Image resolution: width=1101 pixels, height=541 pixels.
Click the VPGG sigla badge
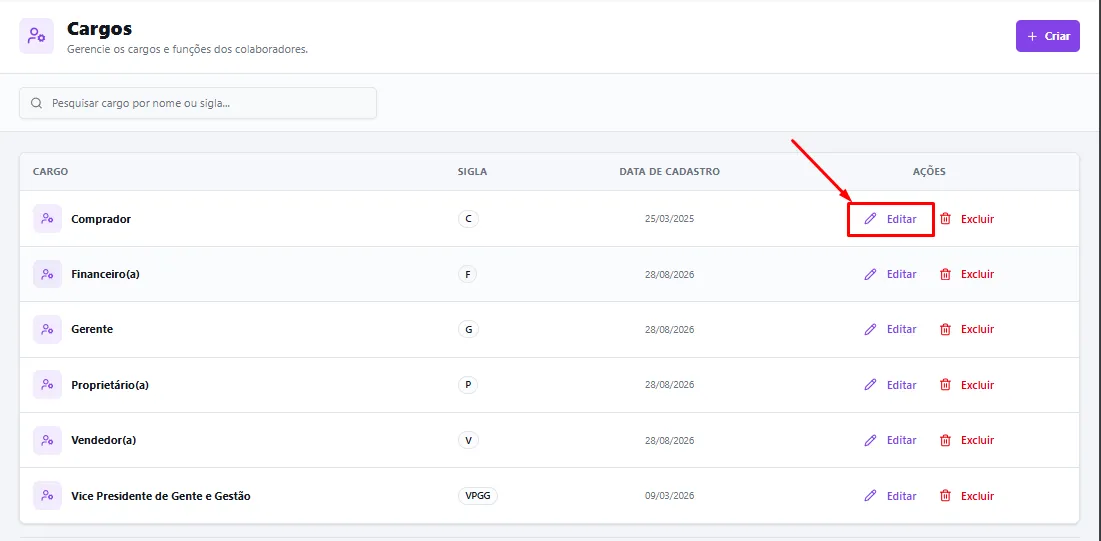tap(477, 496)
